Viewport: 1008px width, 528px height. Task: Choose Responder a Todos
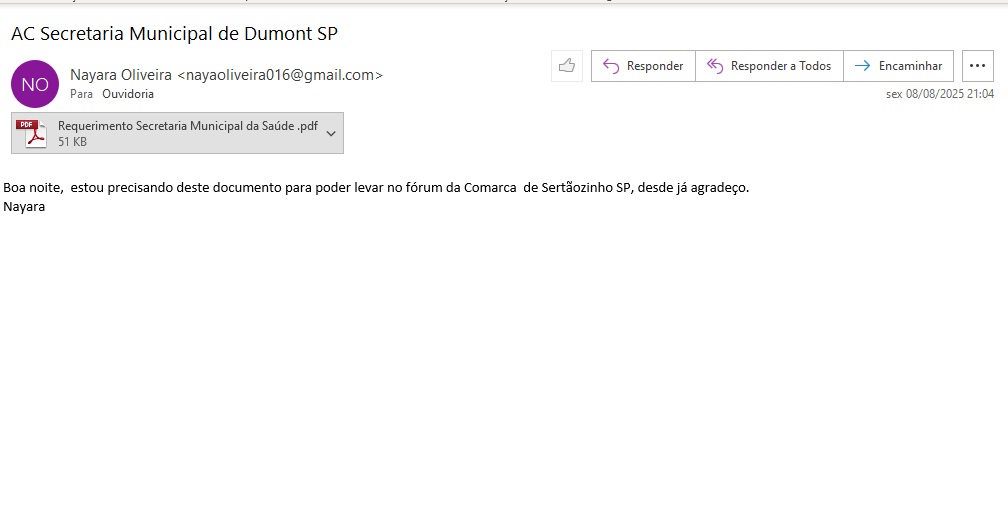[x=780, y=66]
